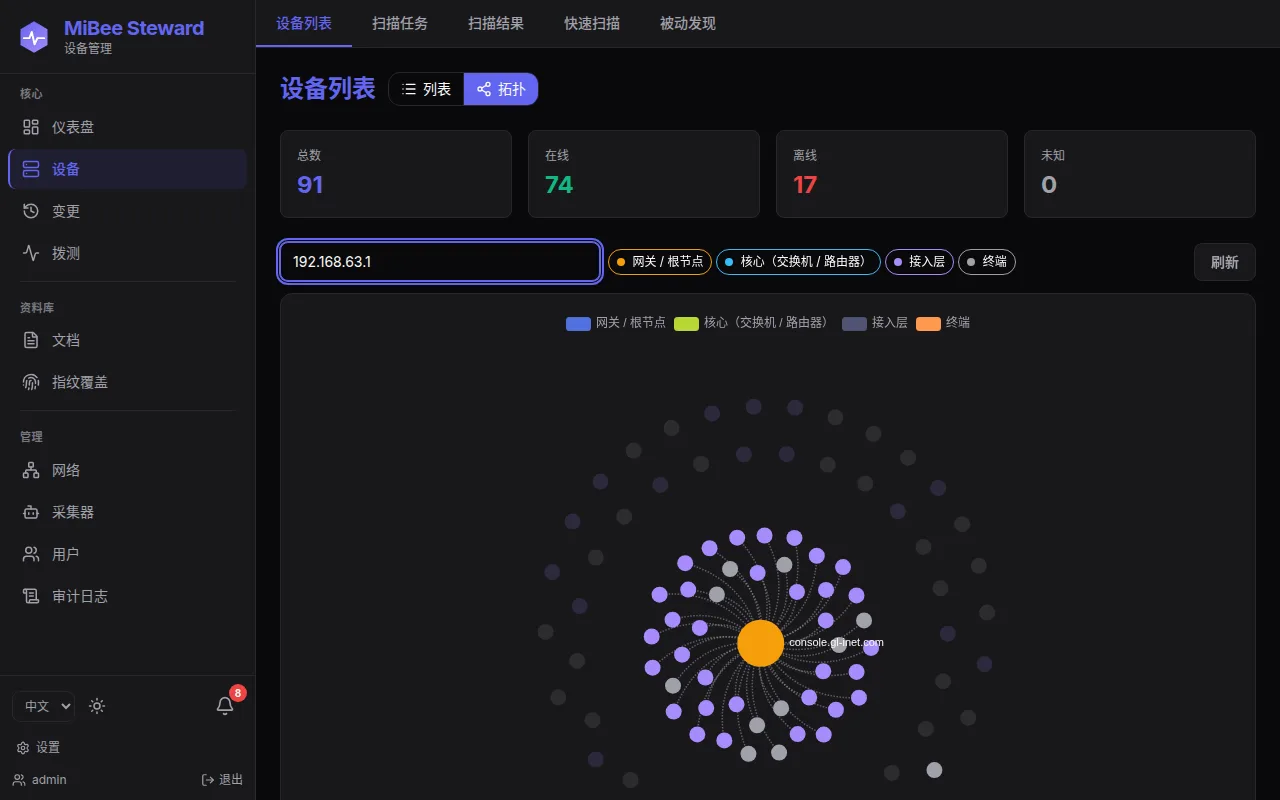Open the 采集器 collector page
Screen dimensions: 1280x800
pyautogui.click(x=127, y=512)
